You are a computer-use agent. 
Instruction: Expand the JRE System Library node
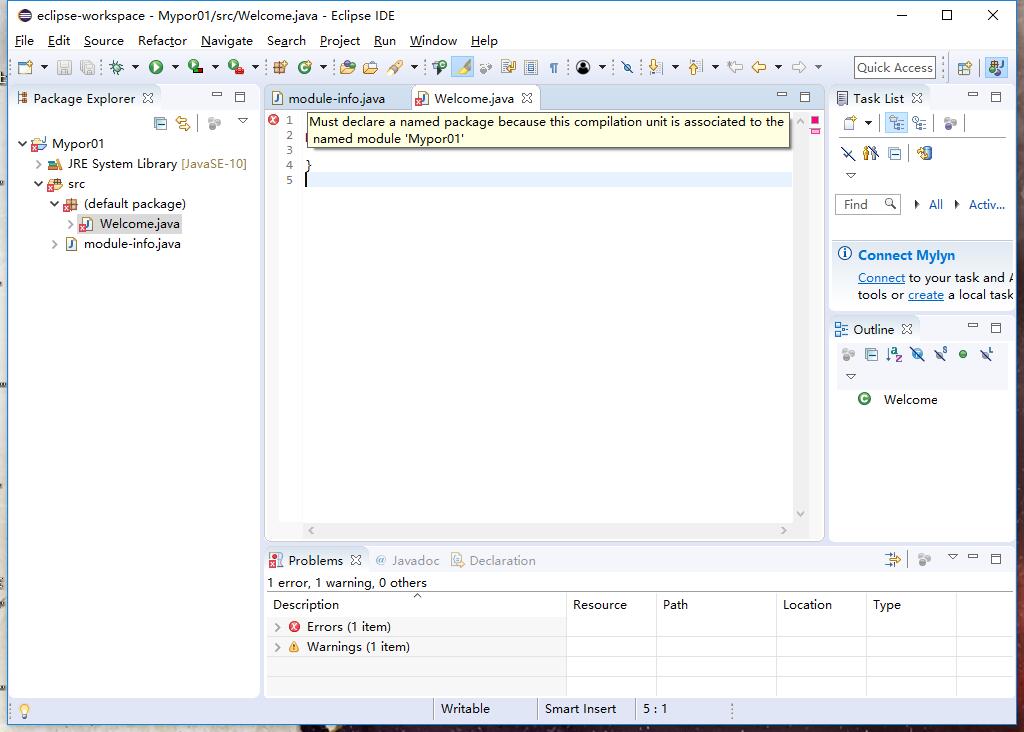(x=39, y=164)
